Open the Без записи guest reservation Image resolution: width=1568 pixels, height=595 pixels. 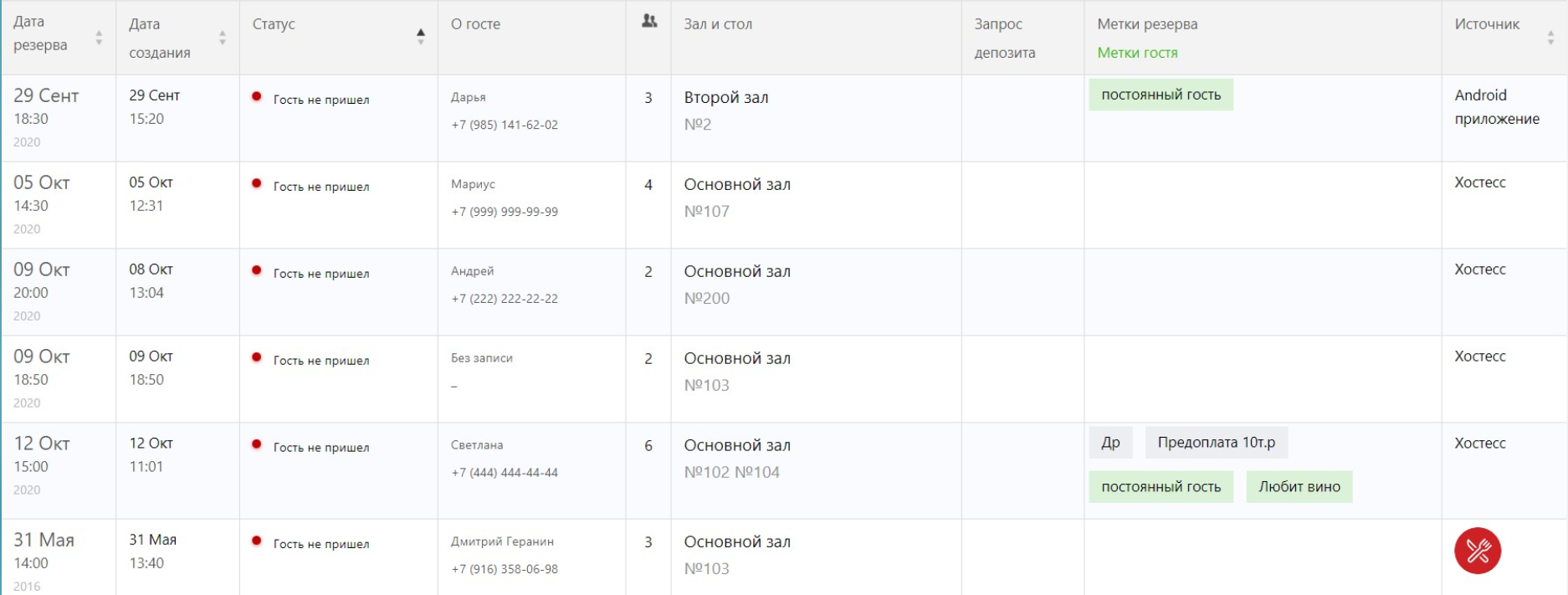[482, 358]
